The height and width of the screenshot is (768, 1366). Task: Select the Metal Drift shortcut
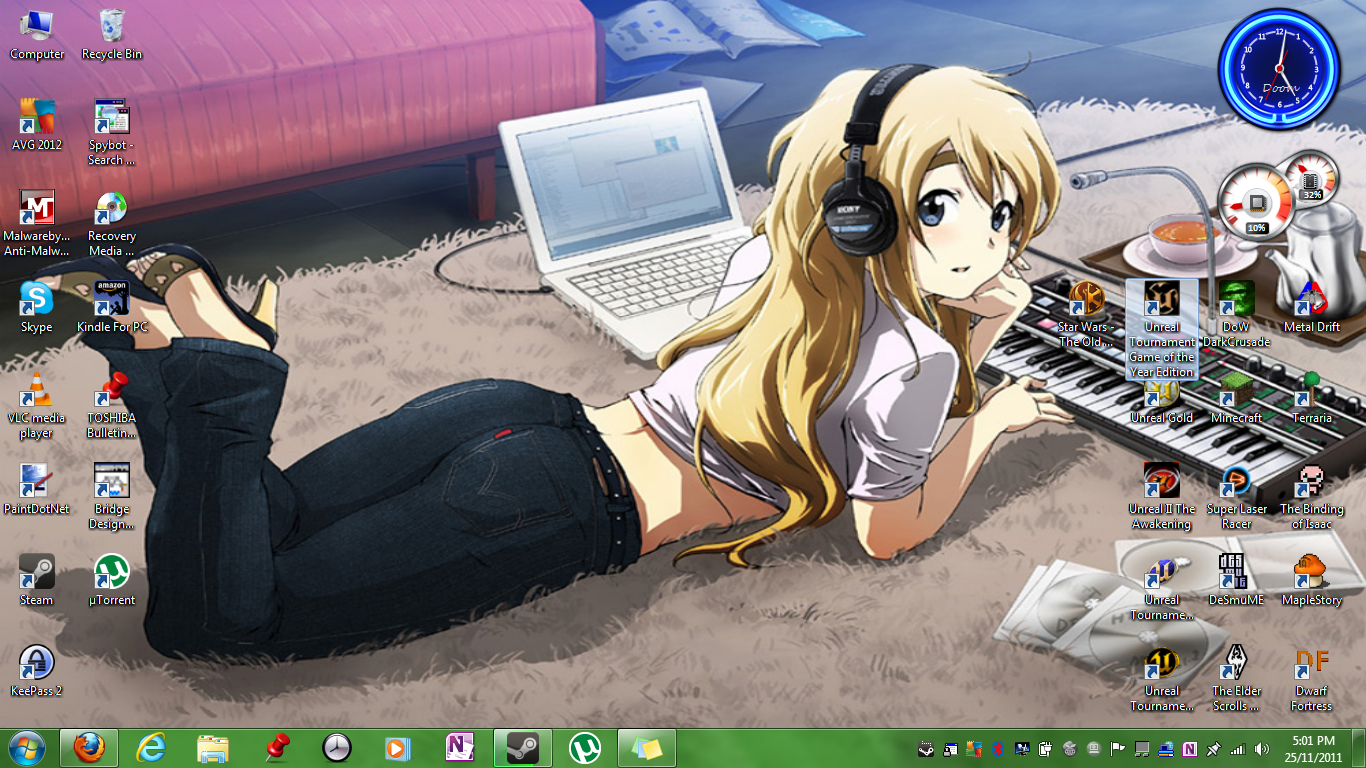[1312, 307]
